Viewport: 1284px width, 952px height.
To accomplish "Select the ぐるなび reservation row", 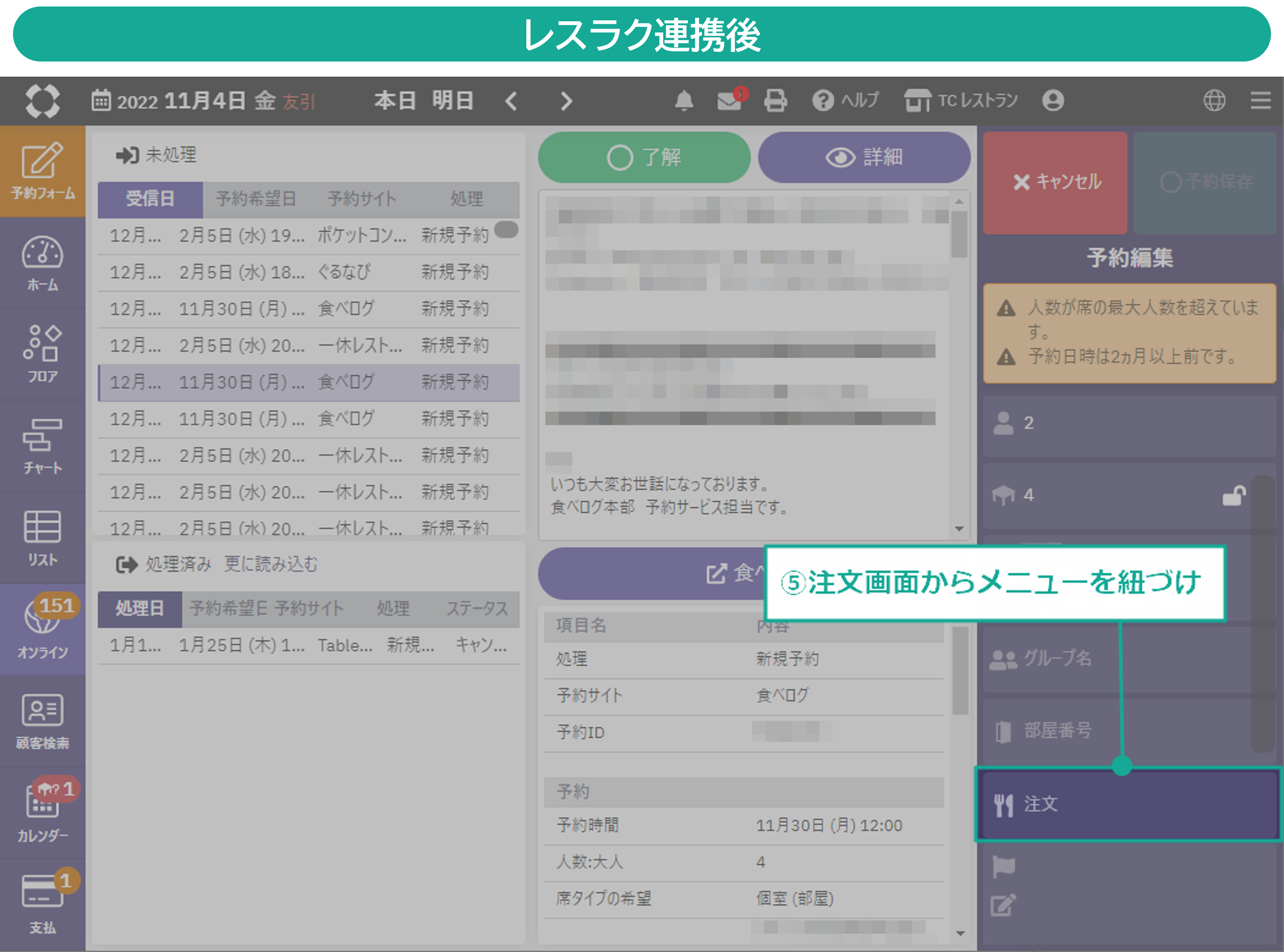I will [x=309, y=272].
